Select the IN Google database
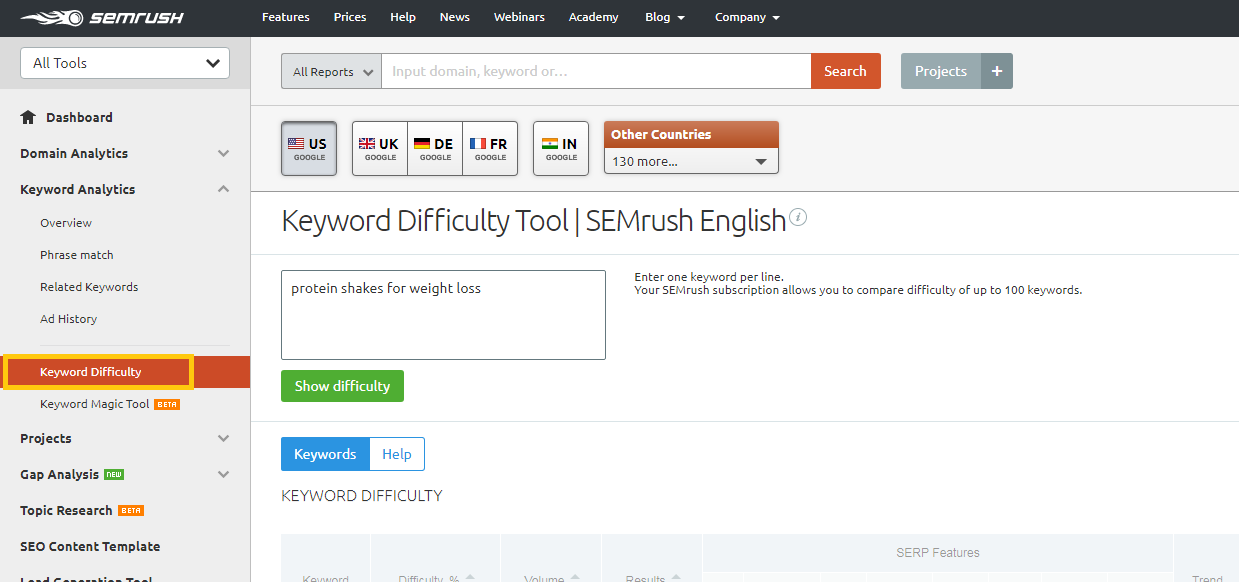Viewport: 1239px width, 582px height. 561,149
